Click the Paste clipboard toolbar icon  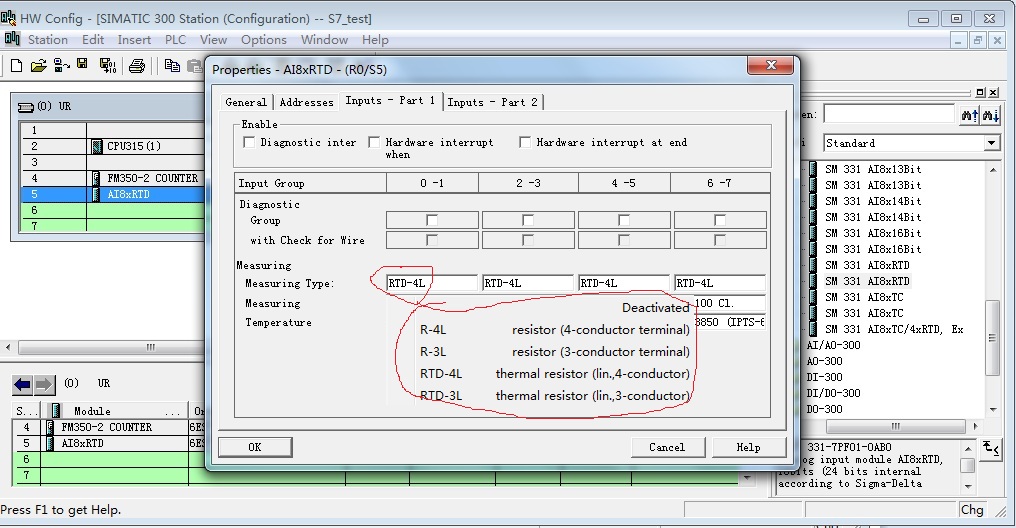click(194, 65)
